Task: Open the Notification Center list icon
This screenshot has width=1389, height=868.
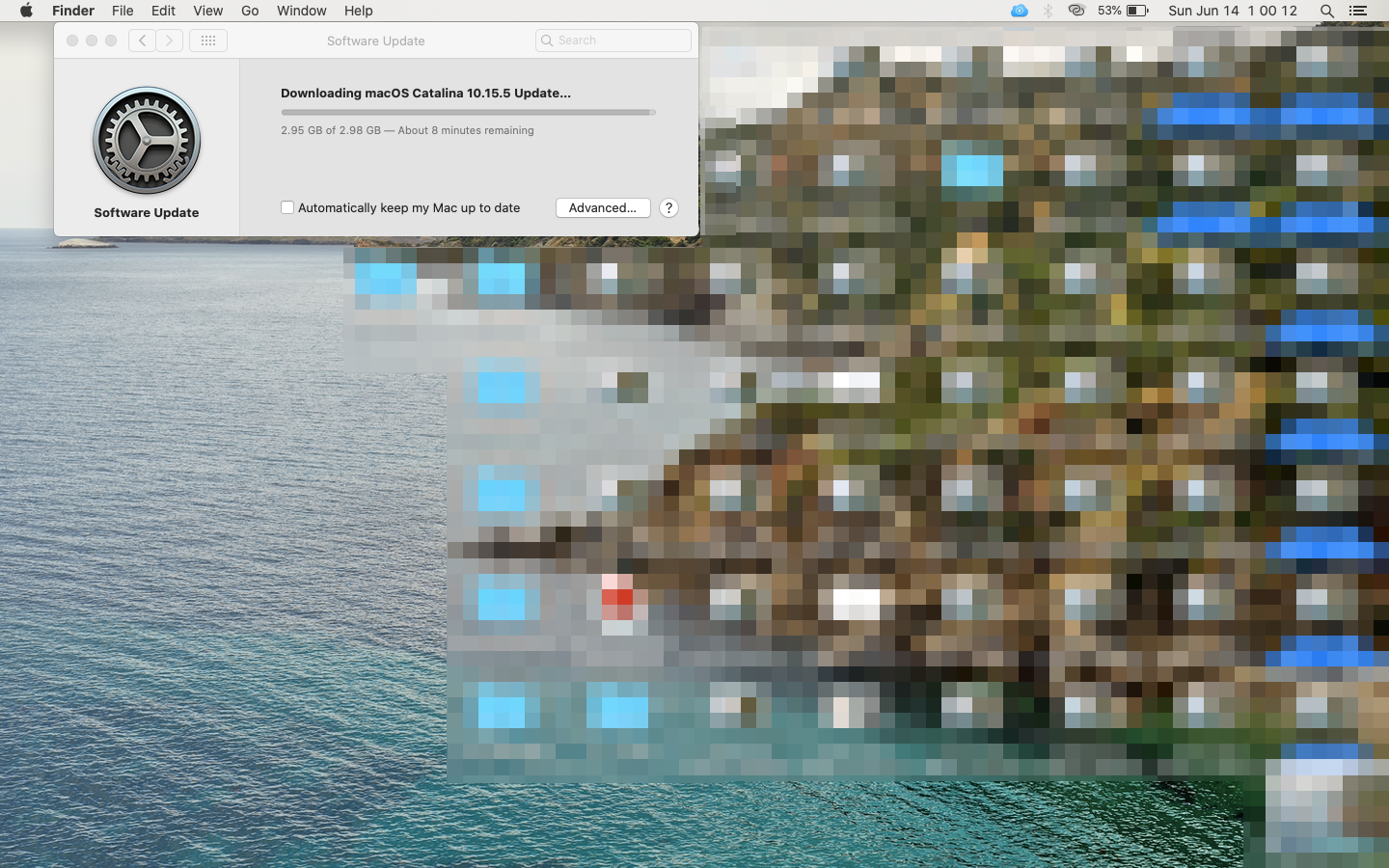Action: coord(1357,11)
